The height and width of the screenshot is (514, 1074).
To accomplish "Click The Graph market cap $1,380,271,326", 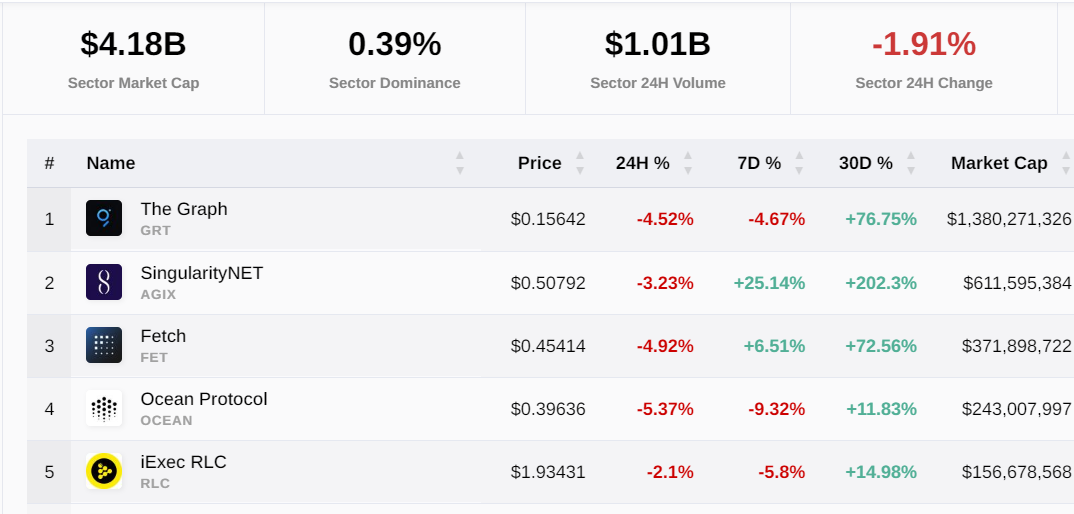I will 1009,219.
